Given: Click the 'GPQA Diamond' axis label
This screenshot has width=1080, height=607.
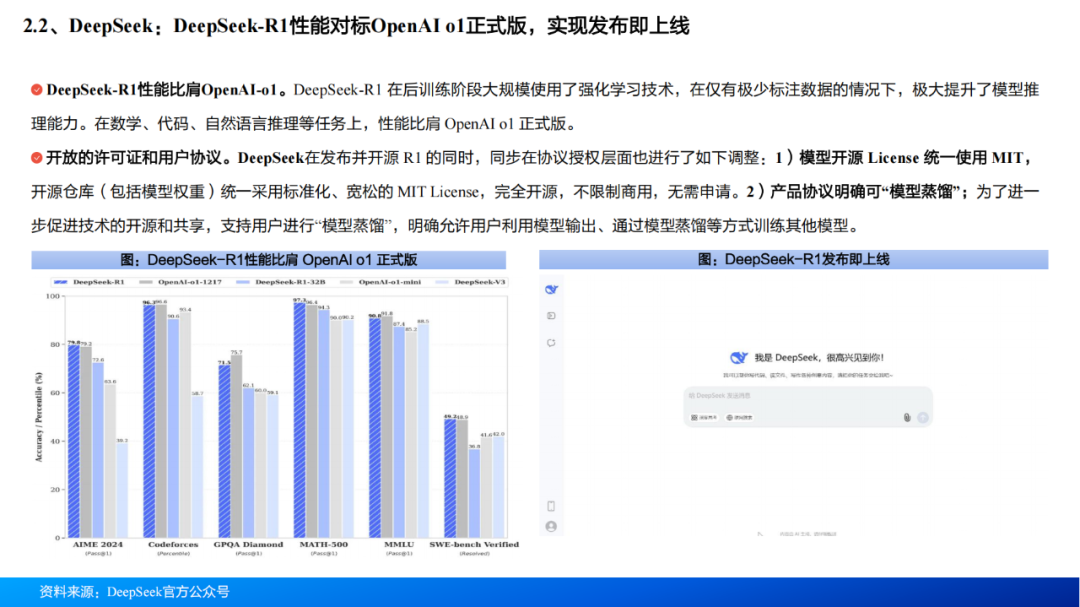Looking at the screenshot, I should click(248, 544).
